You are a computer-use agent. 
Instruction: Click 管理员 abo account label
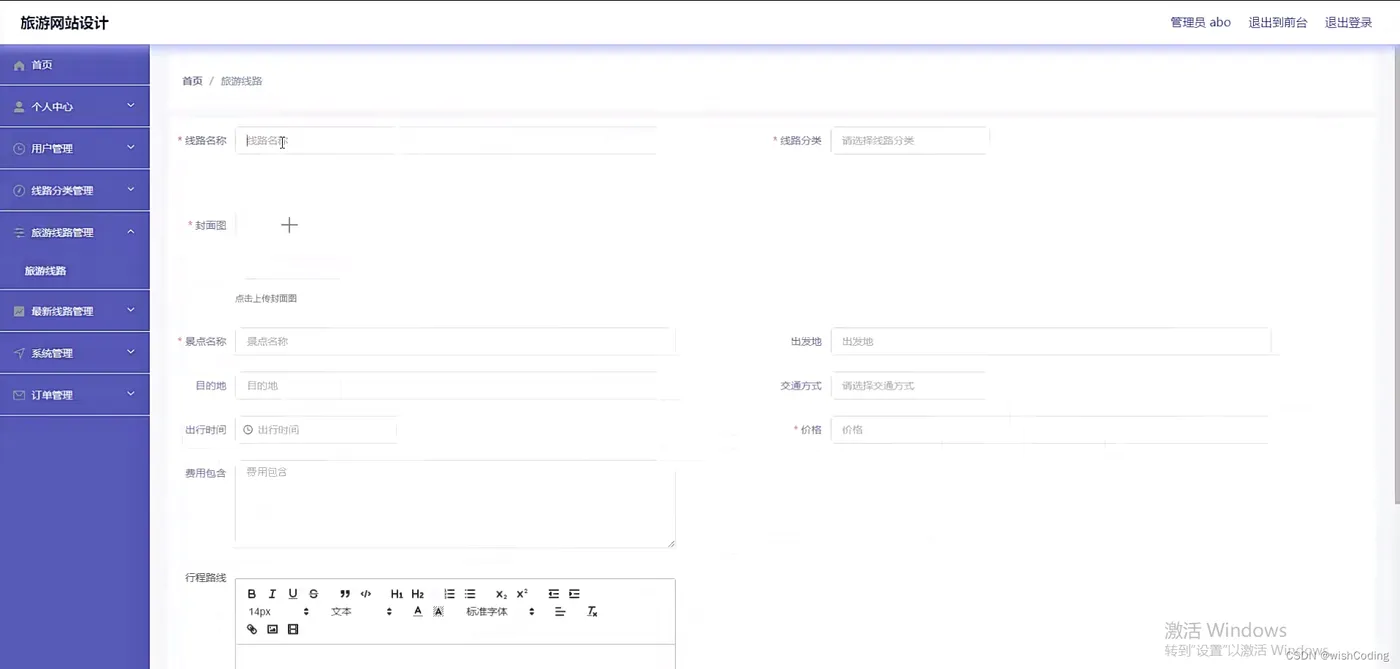(1201, 22)
